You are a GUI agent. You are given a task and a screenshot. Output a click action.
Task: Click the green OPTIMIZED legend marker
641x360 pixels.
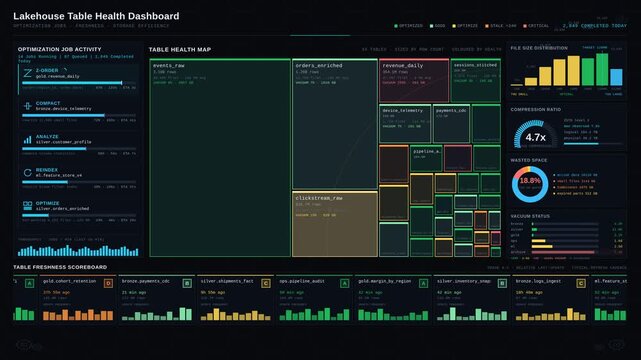396,26
